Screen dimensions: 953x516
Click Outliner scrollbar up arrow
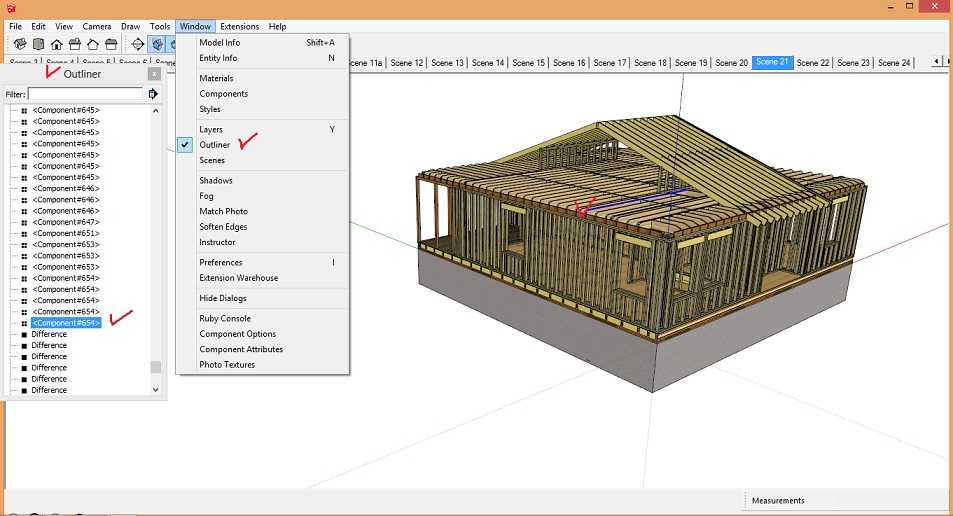point(155,110)
